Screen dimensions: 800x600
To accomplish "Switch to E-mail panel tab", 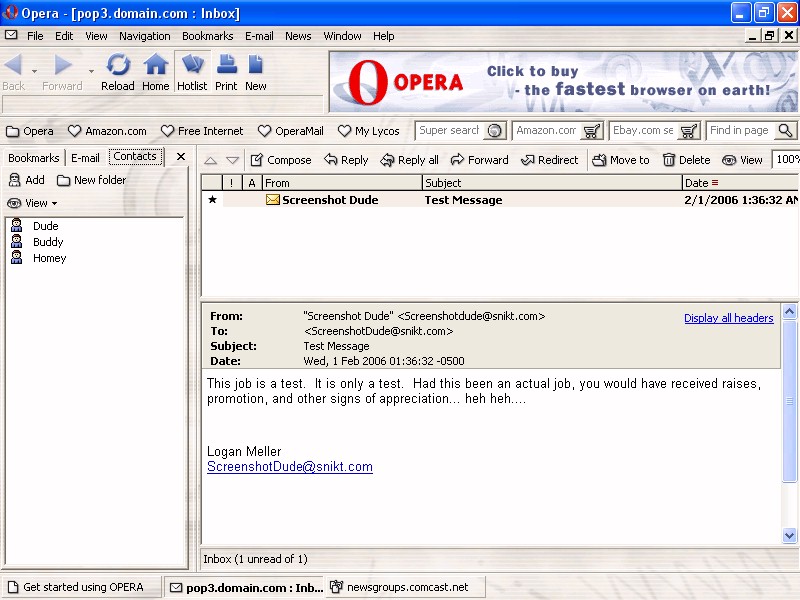I will [85, 158].
